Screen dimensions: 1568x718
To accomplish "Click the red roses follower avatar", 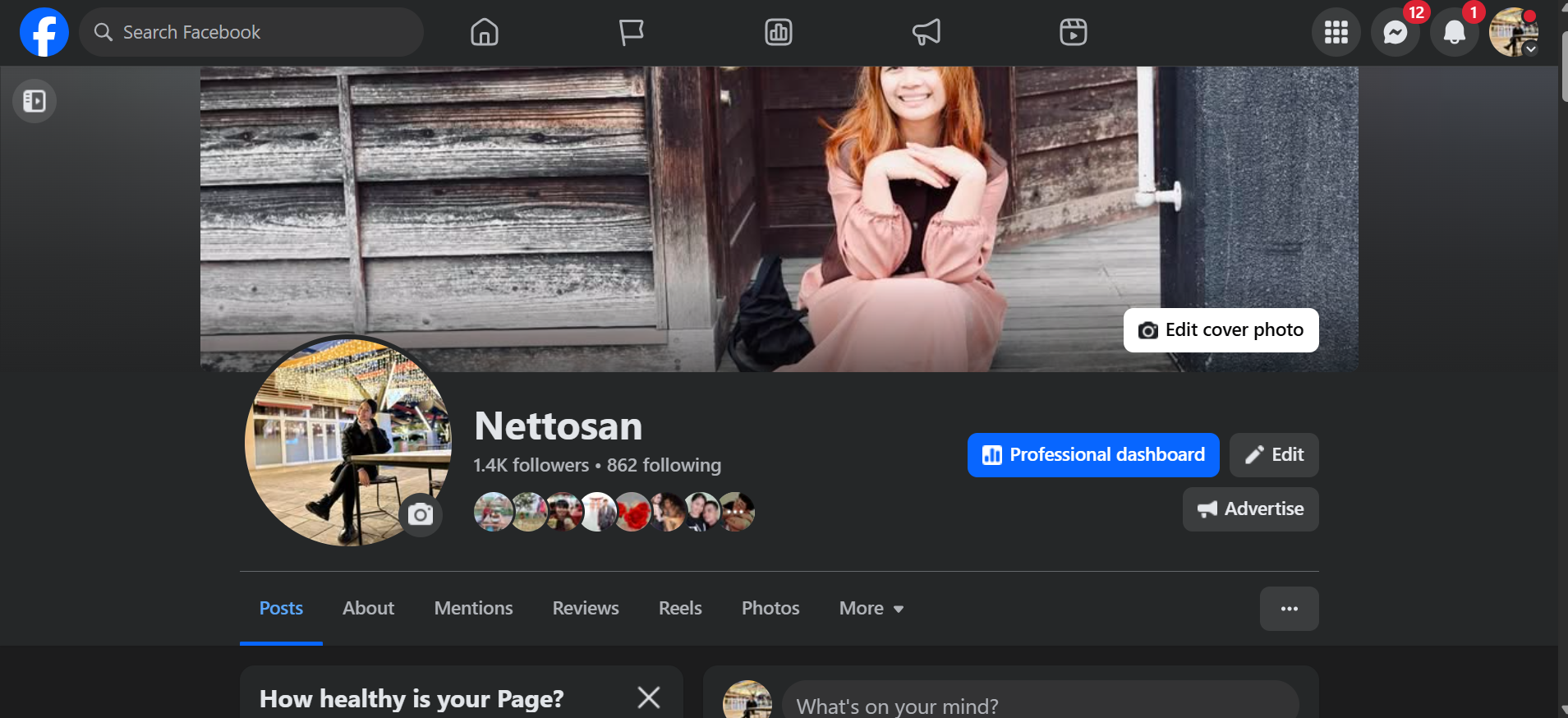I will [x=633, y=512].
